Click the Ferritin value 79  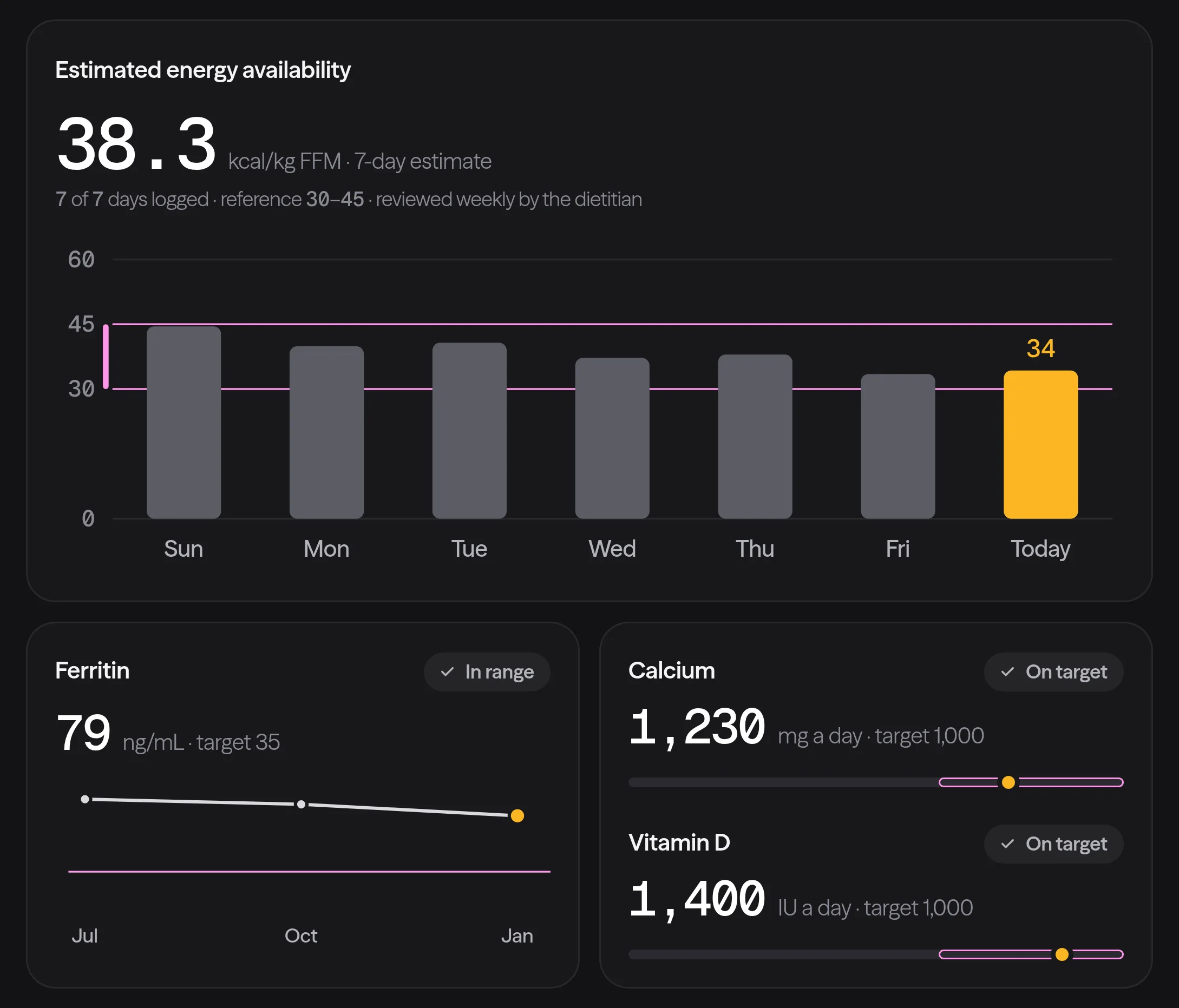[84, 733]
